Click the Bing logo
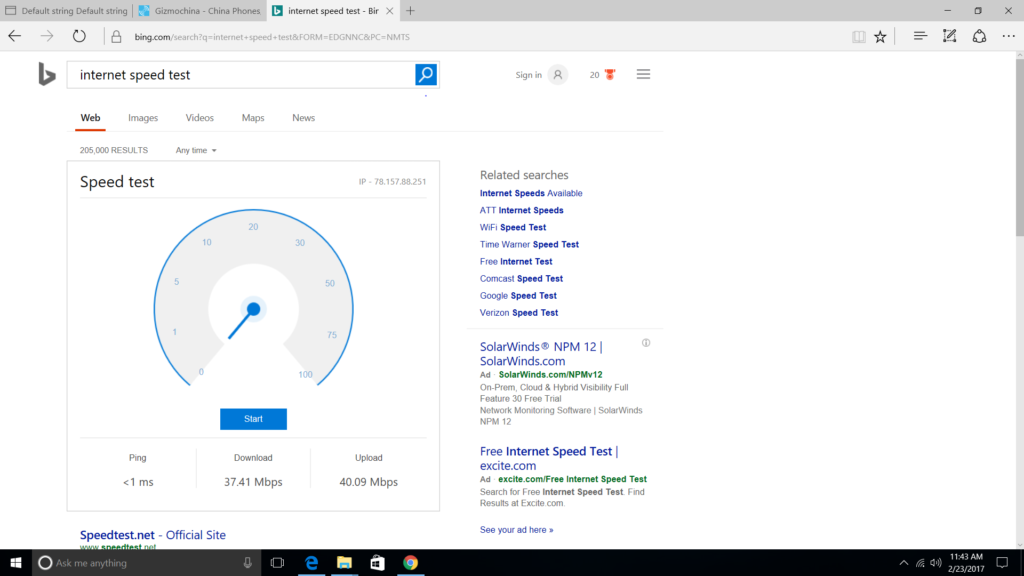The image size is (1024, 576). tap(46, 74)
